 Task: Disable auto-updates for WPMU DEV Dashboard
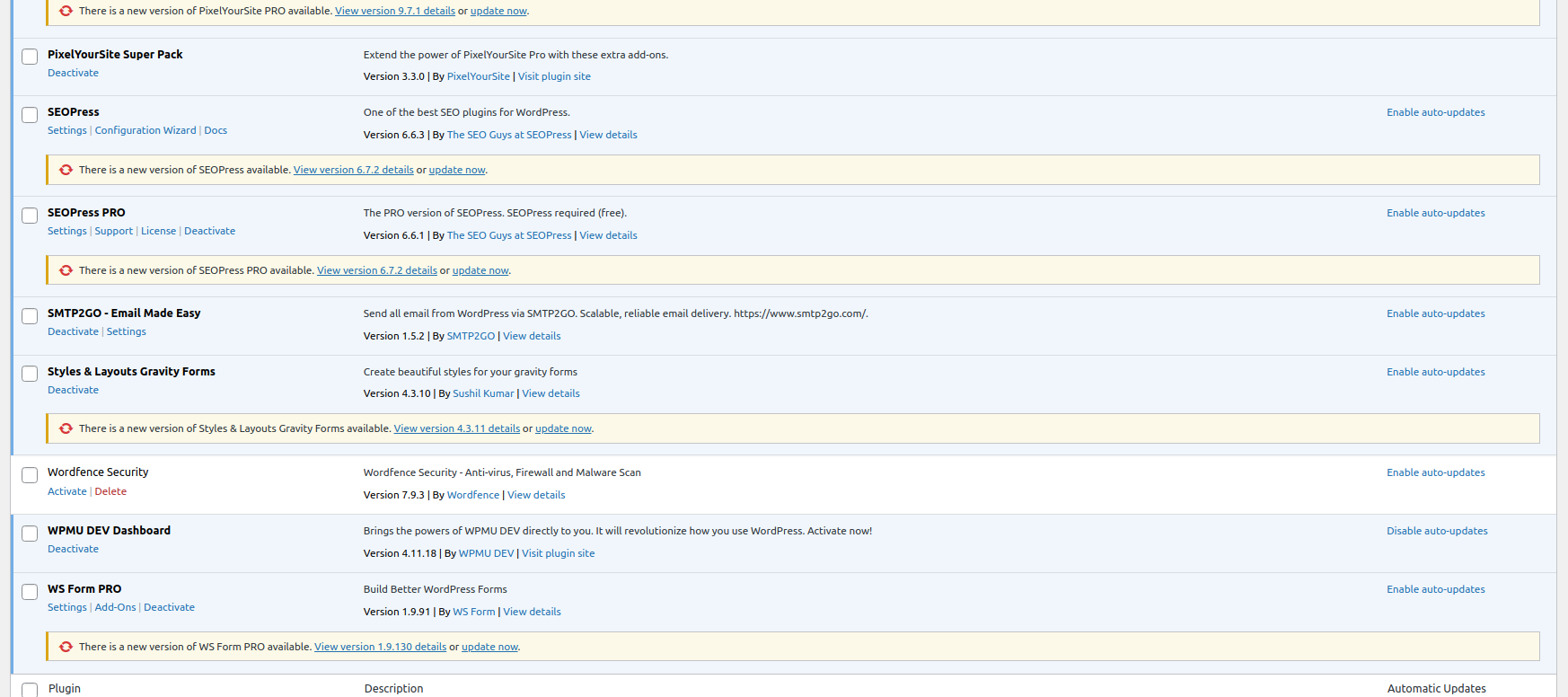1436,531
